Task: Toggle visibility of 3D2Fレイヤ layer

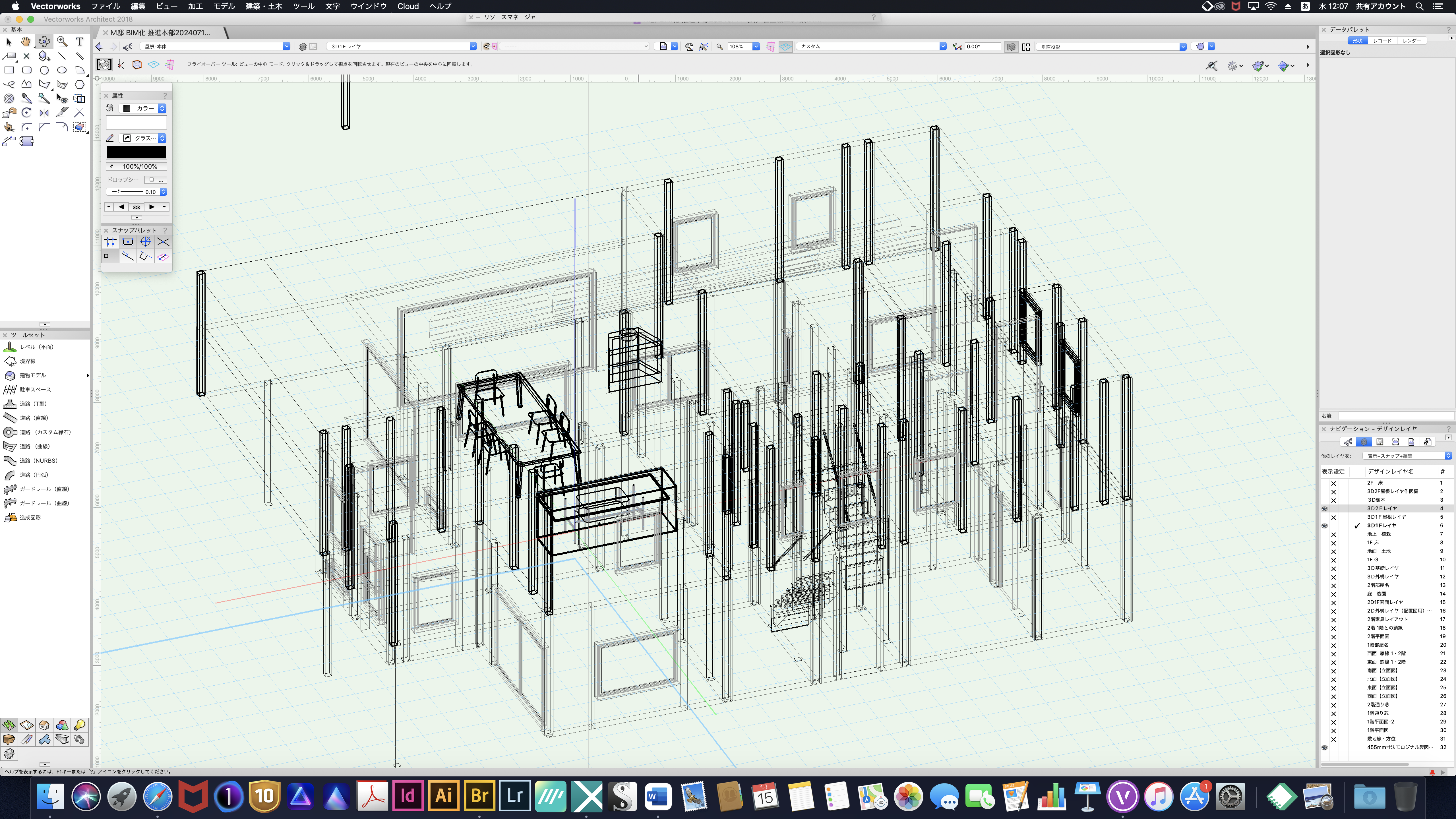Action: pyautogui.click(x=1324, y=508)
